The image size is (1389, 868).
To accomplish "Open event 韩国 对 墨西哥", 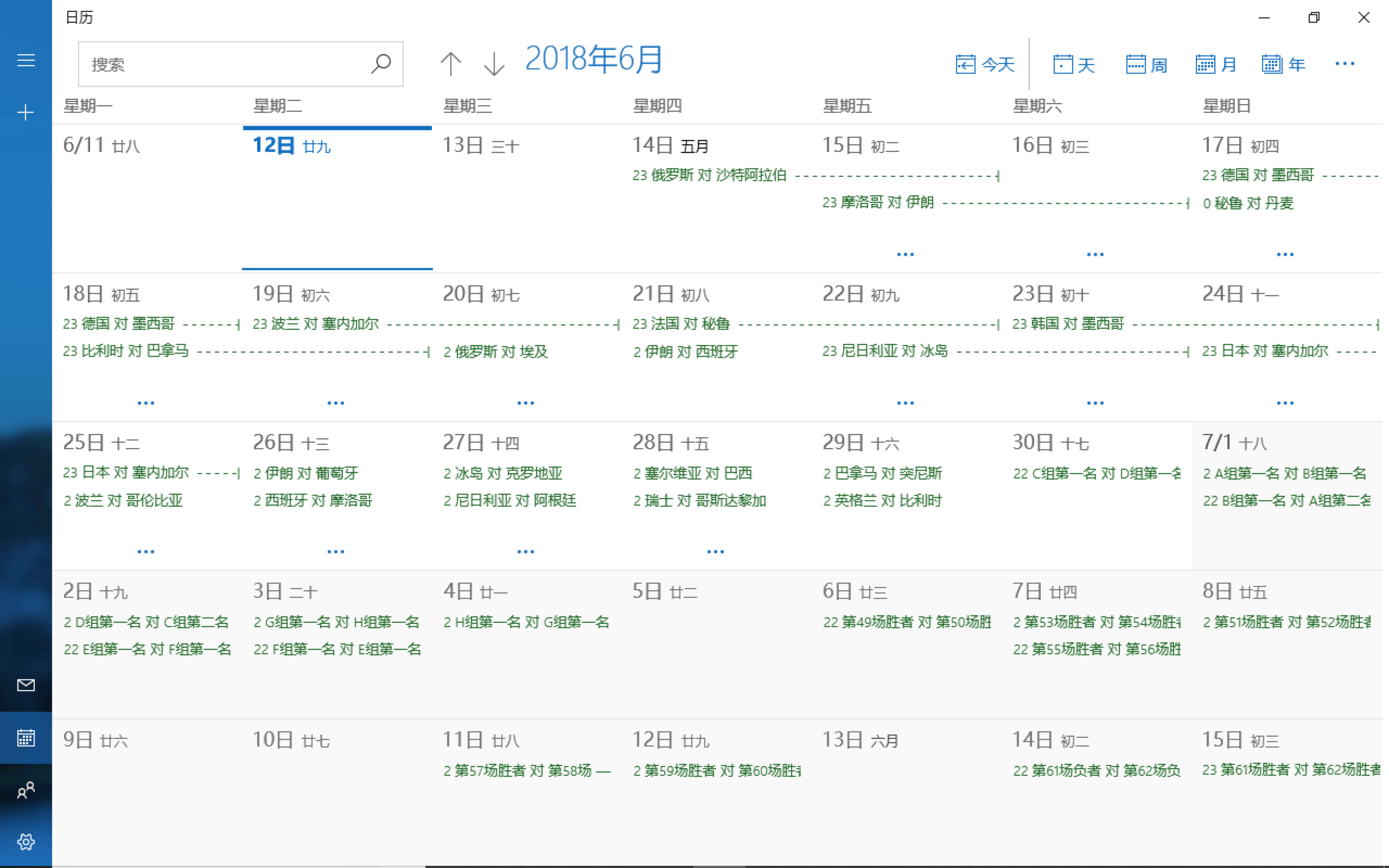I will (1195, 324).
